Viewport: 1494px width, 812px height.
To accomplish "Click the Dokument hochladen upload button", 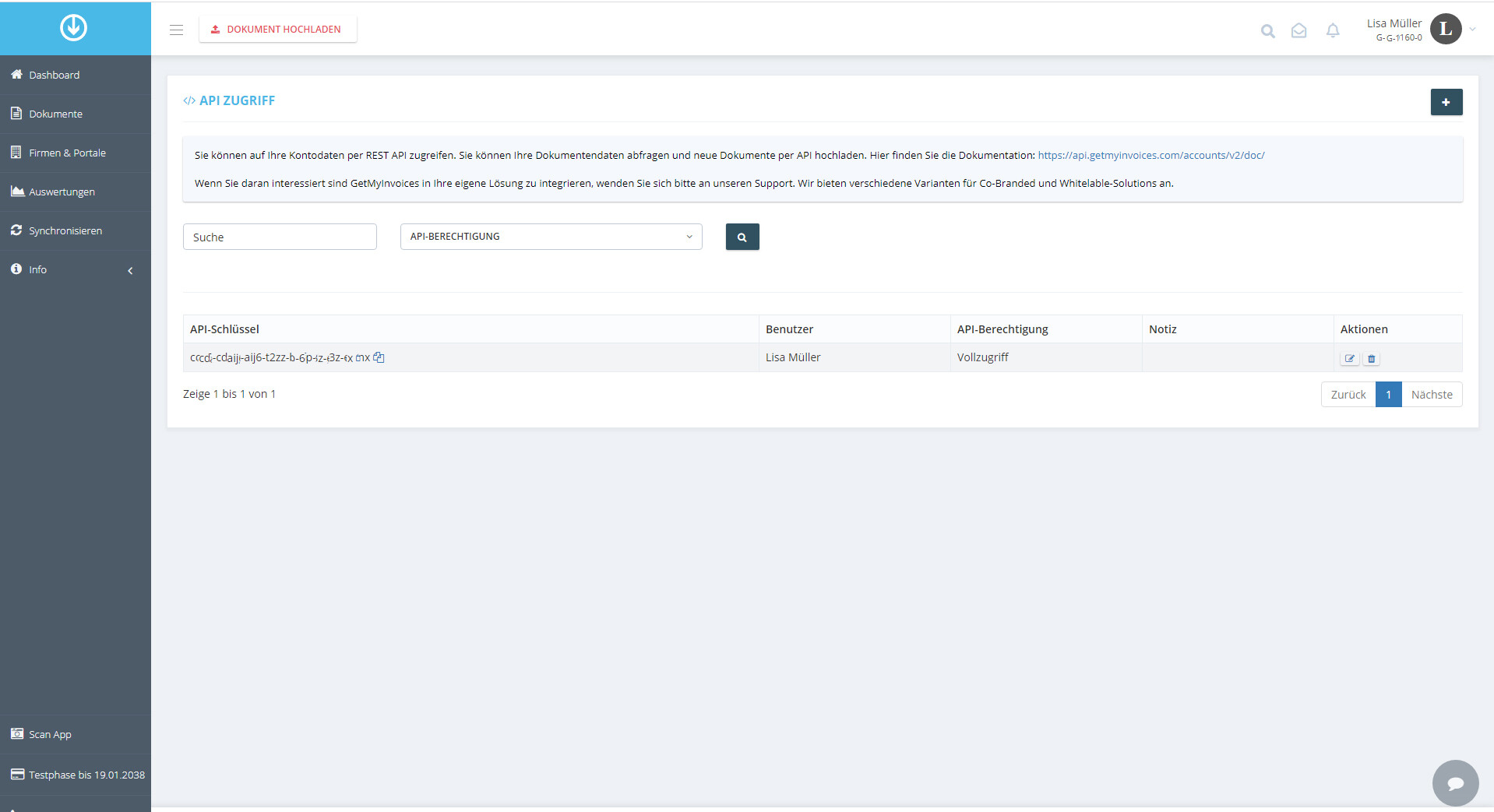I will coord(278,30).
